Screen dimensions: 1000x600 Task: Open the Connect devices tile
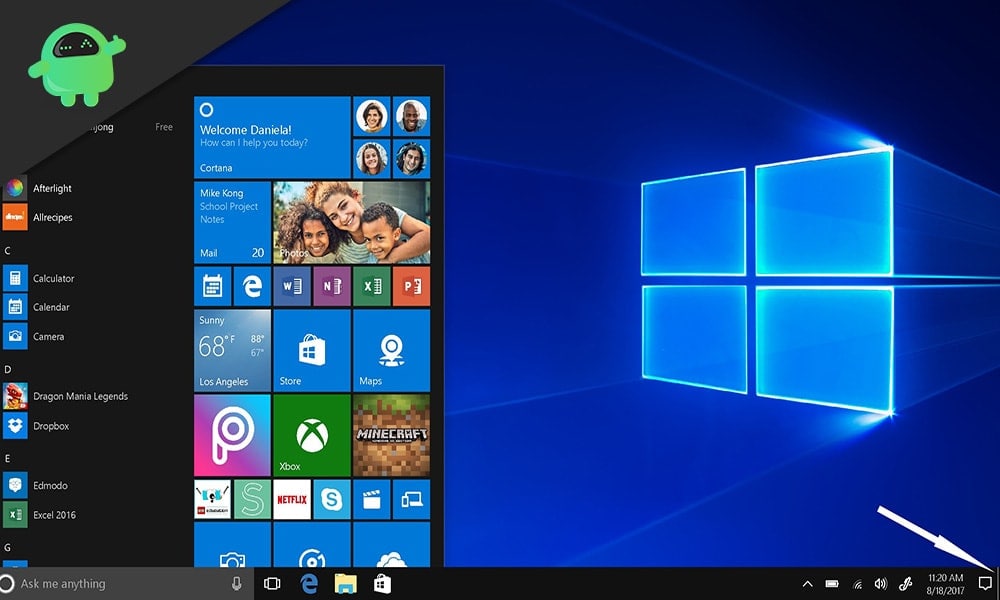point(411,499)
